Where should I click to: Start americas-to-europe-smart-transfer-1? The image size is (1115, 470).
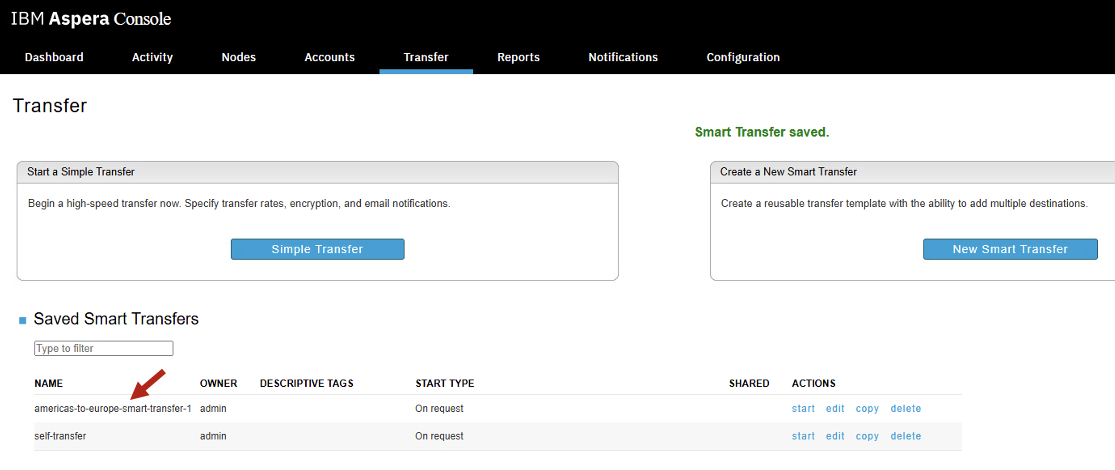pyautogui.click(x=803, y=409)
